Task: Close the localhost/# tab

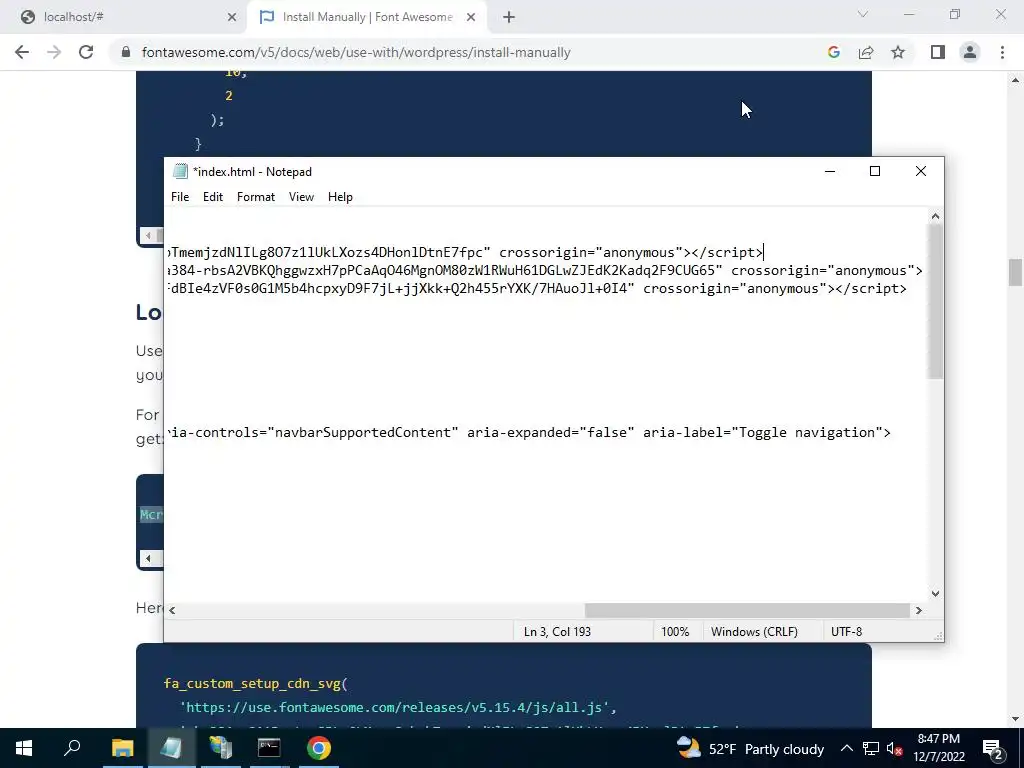Action: (232, 17)
